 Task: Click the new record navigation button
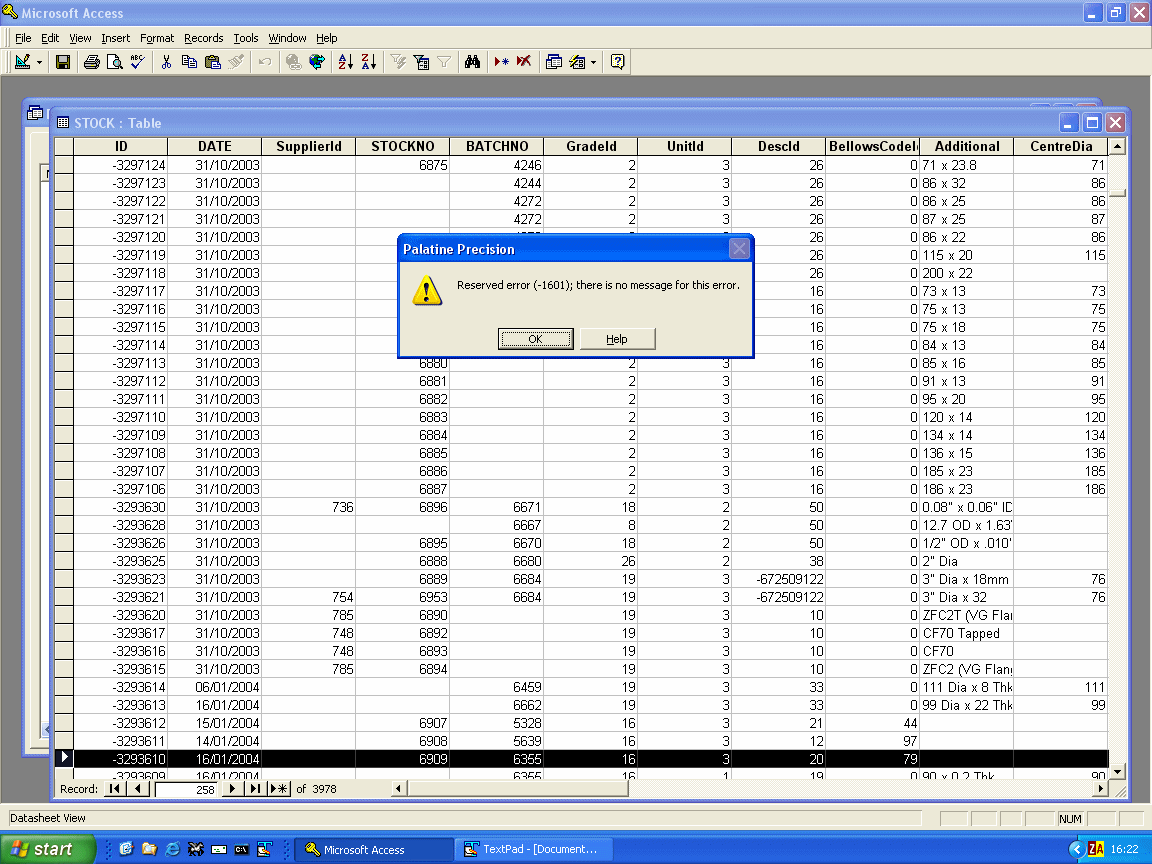[x=278, y=789]
